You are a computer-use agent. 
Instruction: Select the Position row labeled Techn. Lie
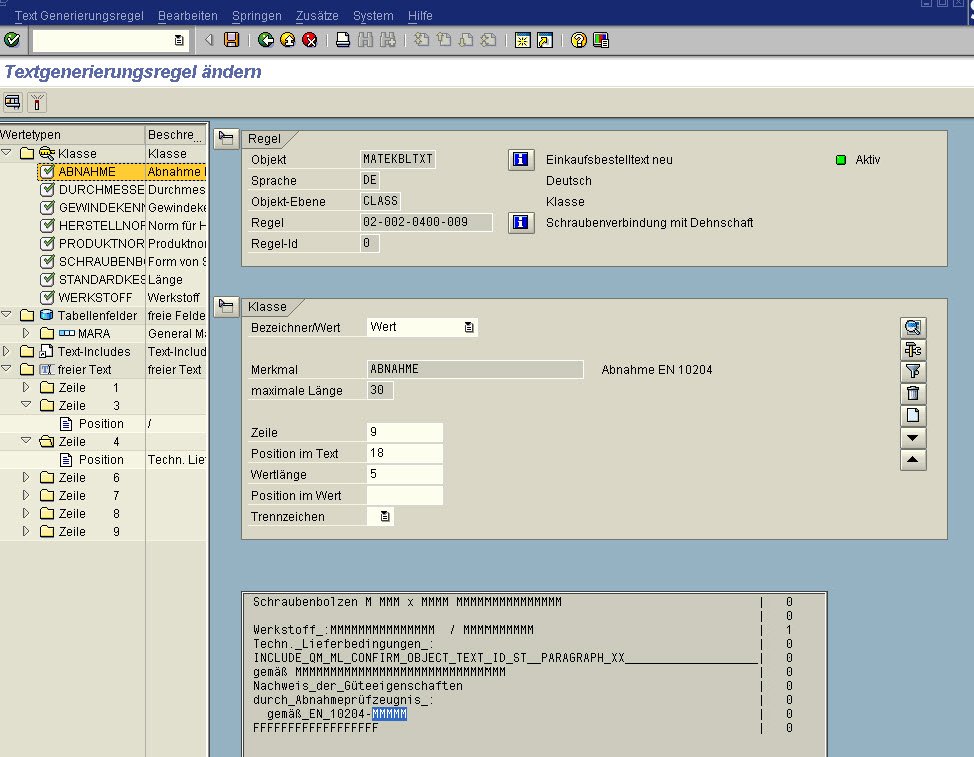[x=103, y=460]
